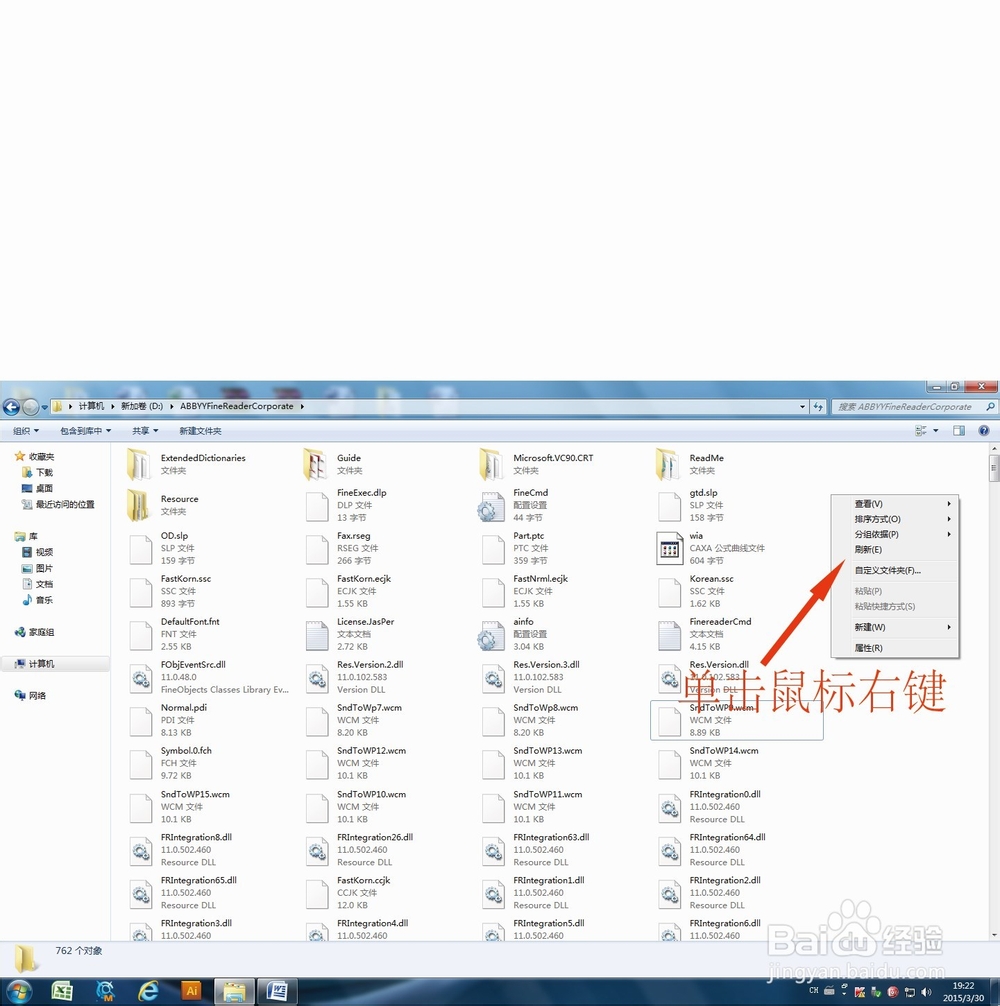1000x1006 pixels.
Task: Open the 共享 dropdown
Action: [x=145, y=431]
